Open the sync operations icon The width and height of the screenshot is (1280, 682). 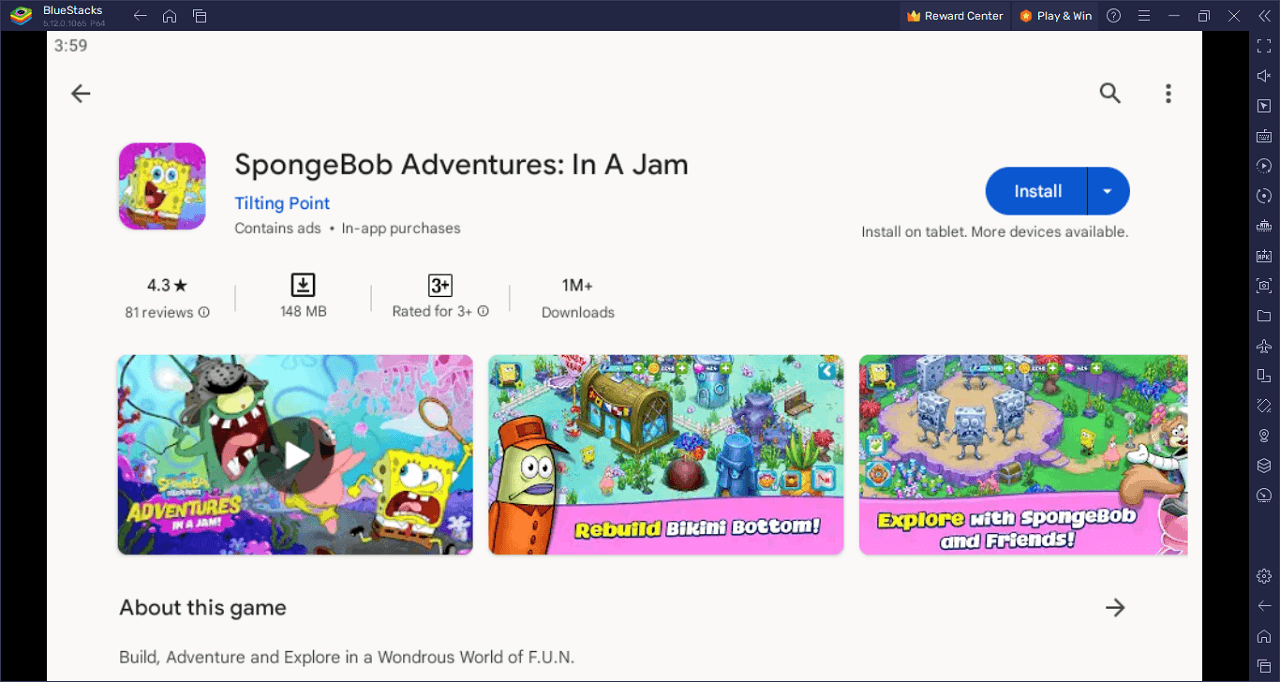[1264, 196]
